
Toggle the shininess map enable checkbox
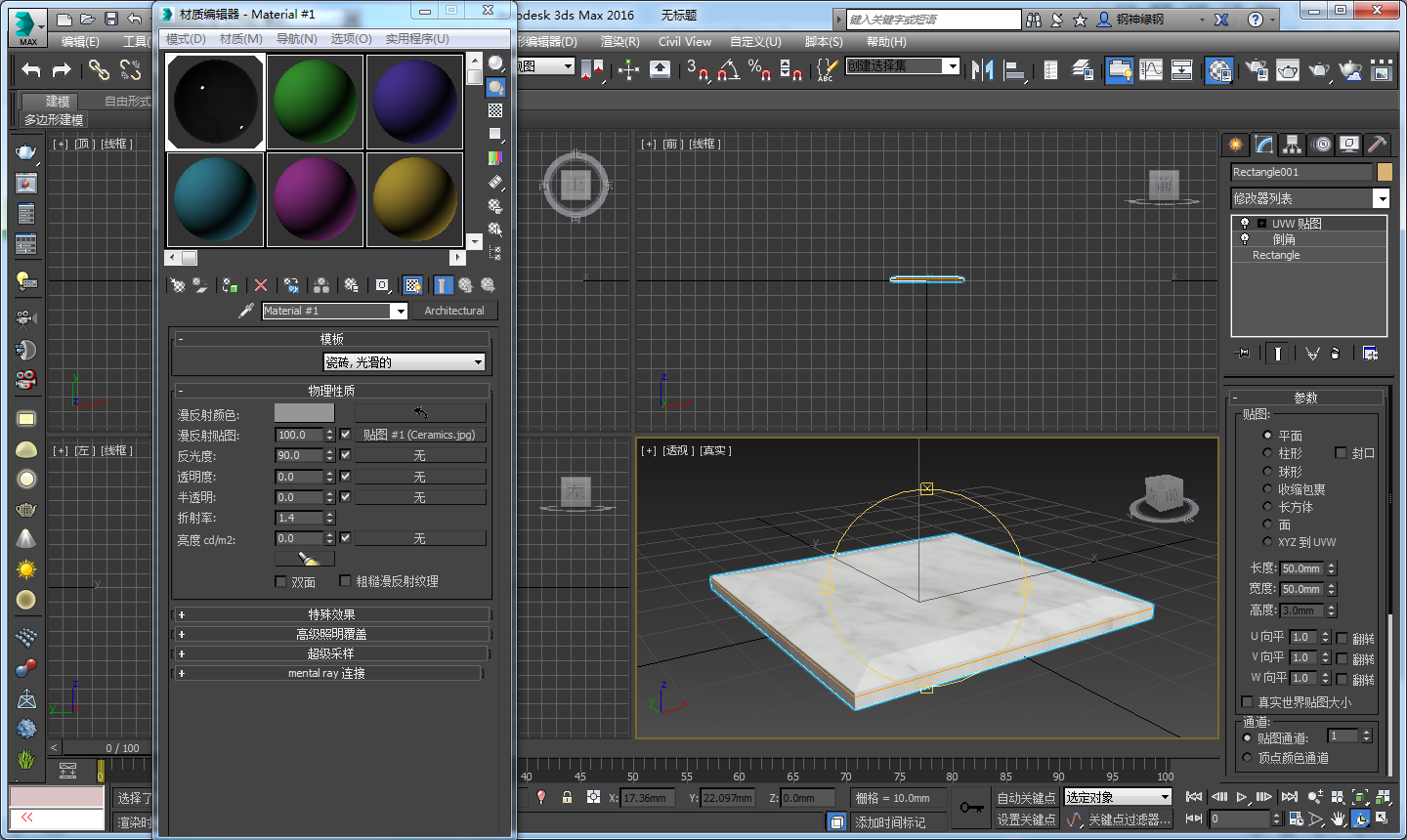(x=345, y=455)
